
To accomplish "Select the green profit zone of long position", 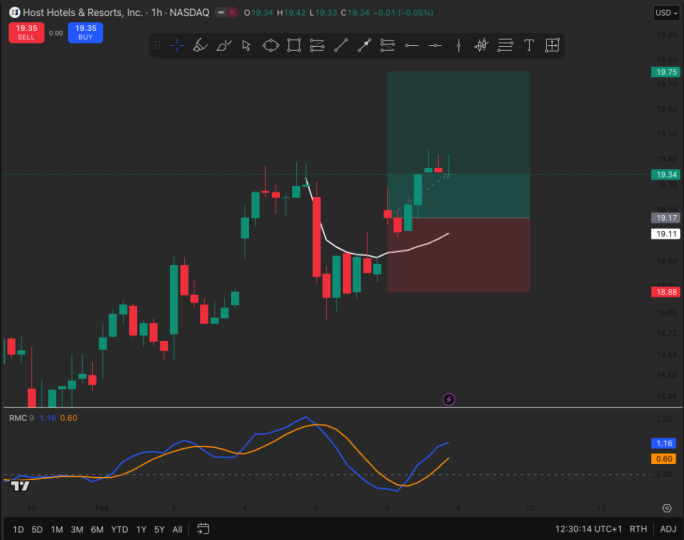I will tap(458, 144).
